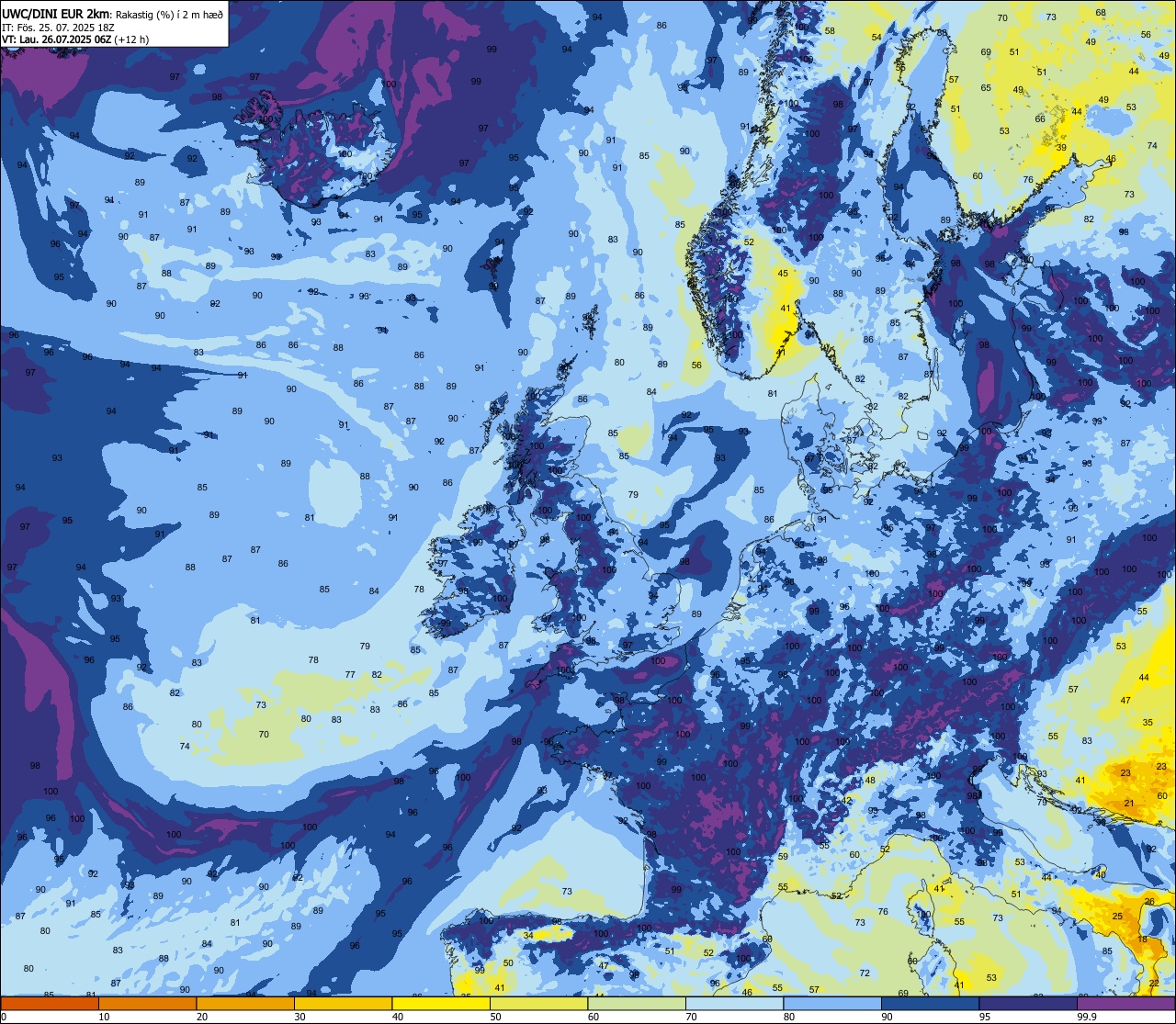This screenshot has height=1024, width=1176.
Task: Click the 42 value south of the Alps
Action: click(847, 801)
